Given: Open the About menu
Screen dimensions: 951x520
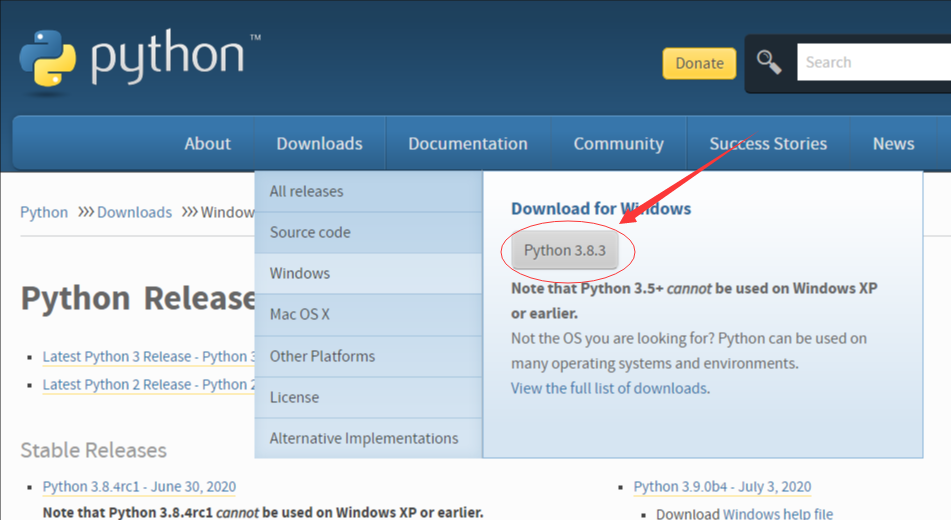Looking at the screenshot, I should (207, 143).
